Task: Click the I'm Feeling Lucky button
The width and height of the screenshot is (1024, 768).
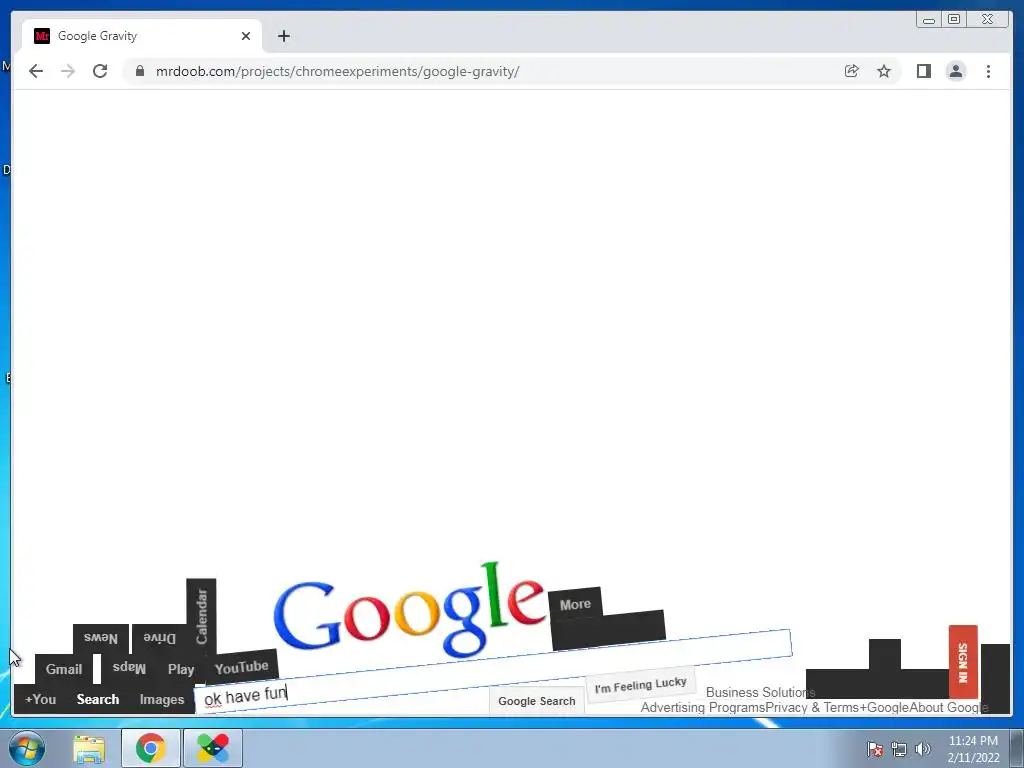Action: pos(641,685)
